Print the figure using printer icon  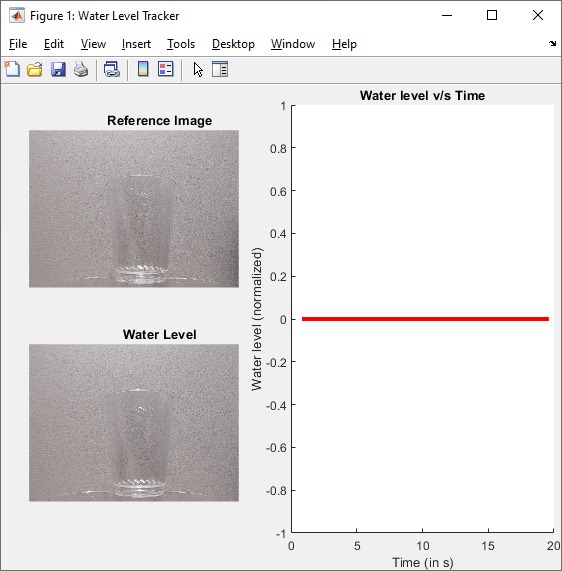pyautogui.click(x=81, y=69)
